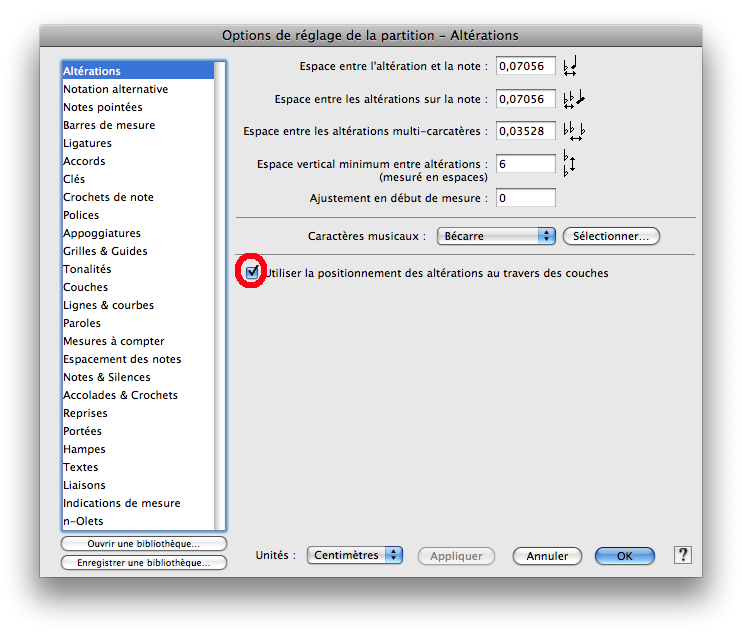
Task: Select Notation alternative in the category list
Action: point(115,89)
